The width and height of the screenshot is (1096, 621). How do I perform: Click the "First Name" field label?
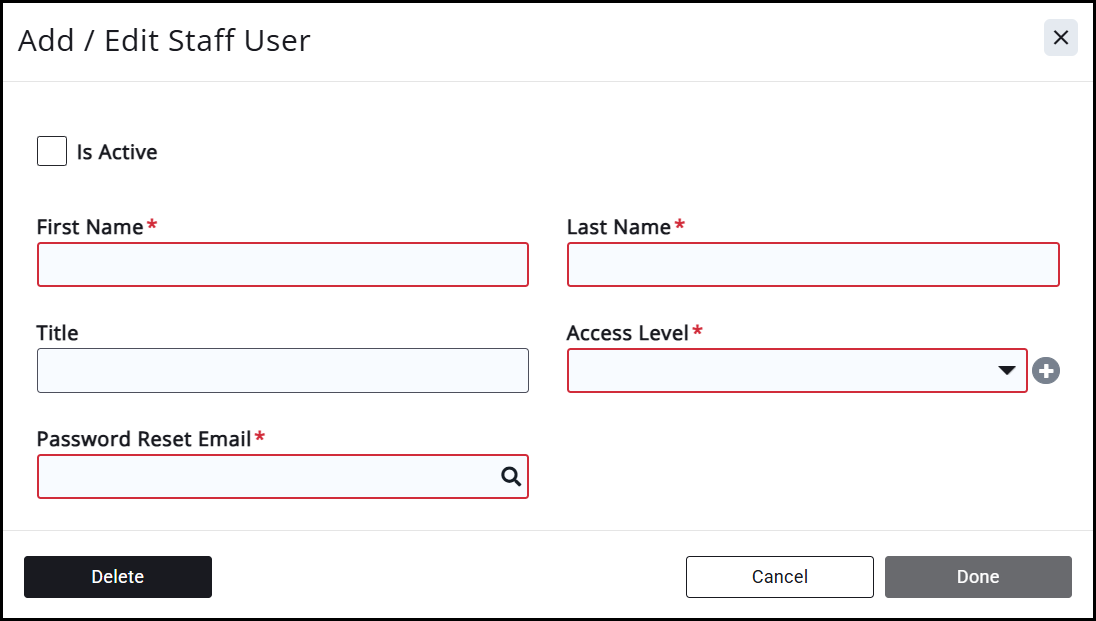90,227
